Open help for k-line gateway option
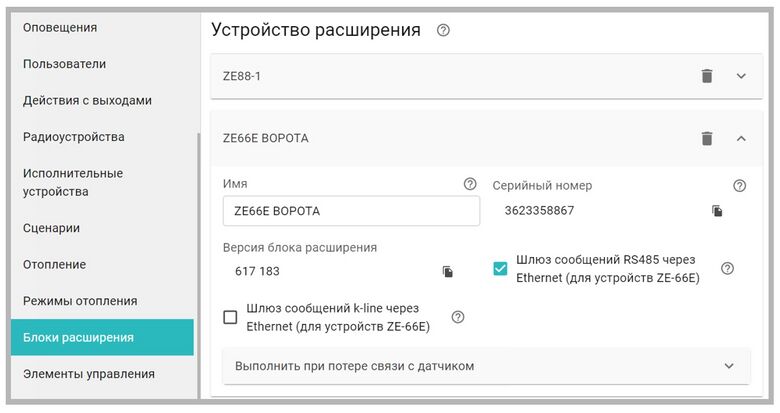 click(458, 317)
